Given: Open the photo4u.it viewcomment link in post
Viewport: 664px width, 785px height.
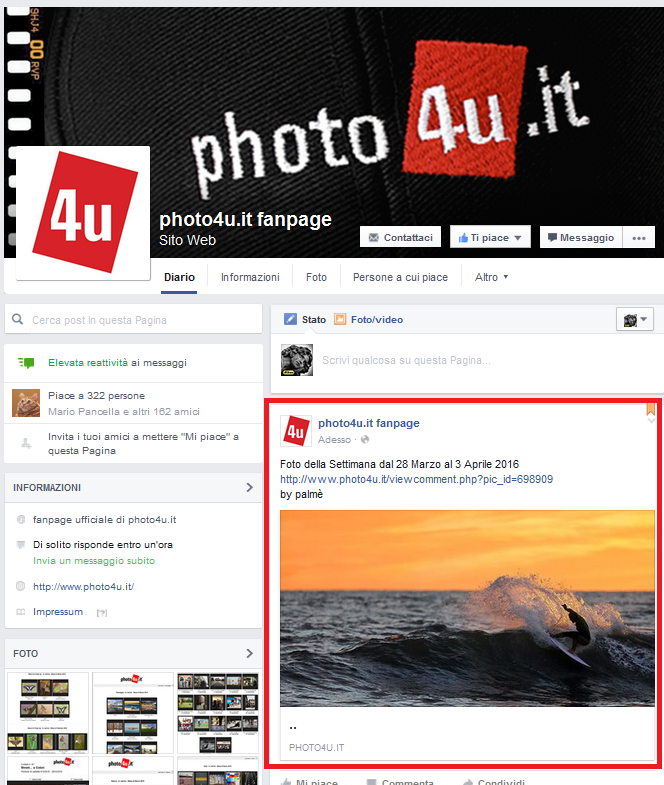Looking at the screenshot, I should [x=416, y=479].
